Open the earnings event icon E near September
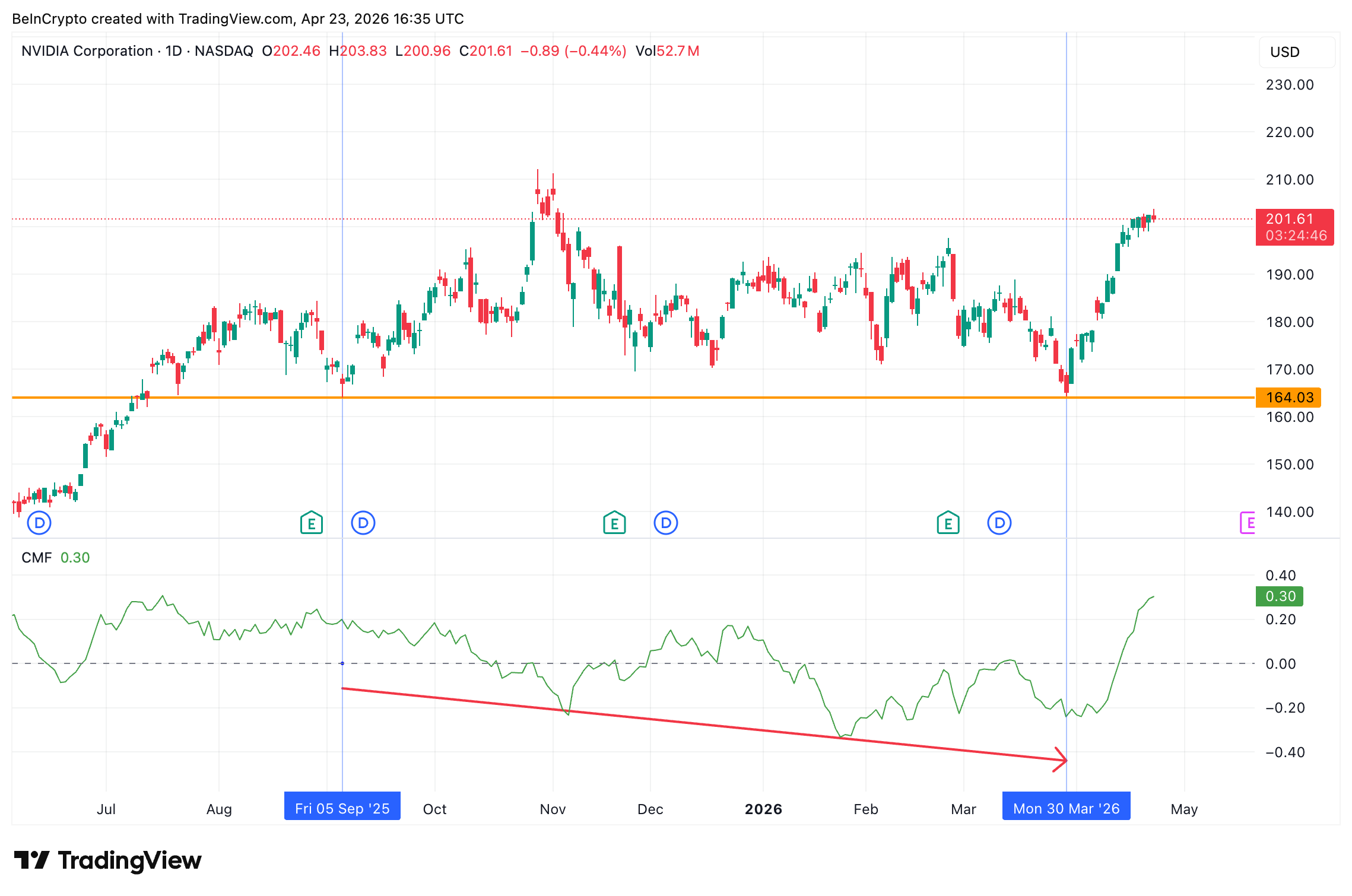Screen dimensions: 1352x896 pyautogui.click(x=311, y=523)
